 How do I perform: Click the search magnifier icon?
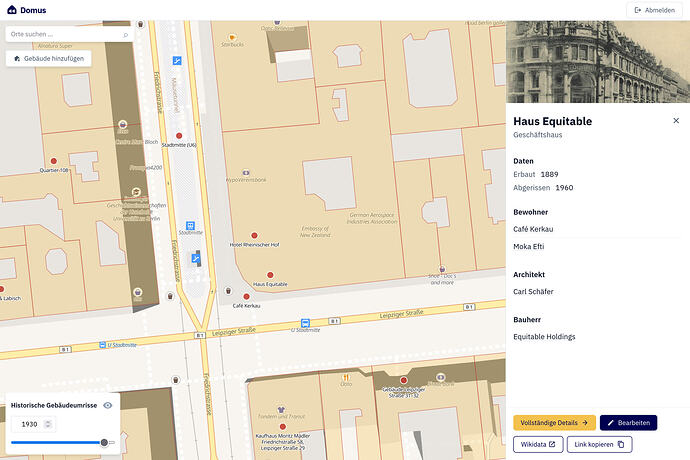point(125,34)
